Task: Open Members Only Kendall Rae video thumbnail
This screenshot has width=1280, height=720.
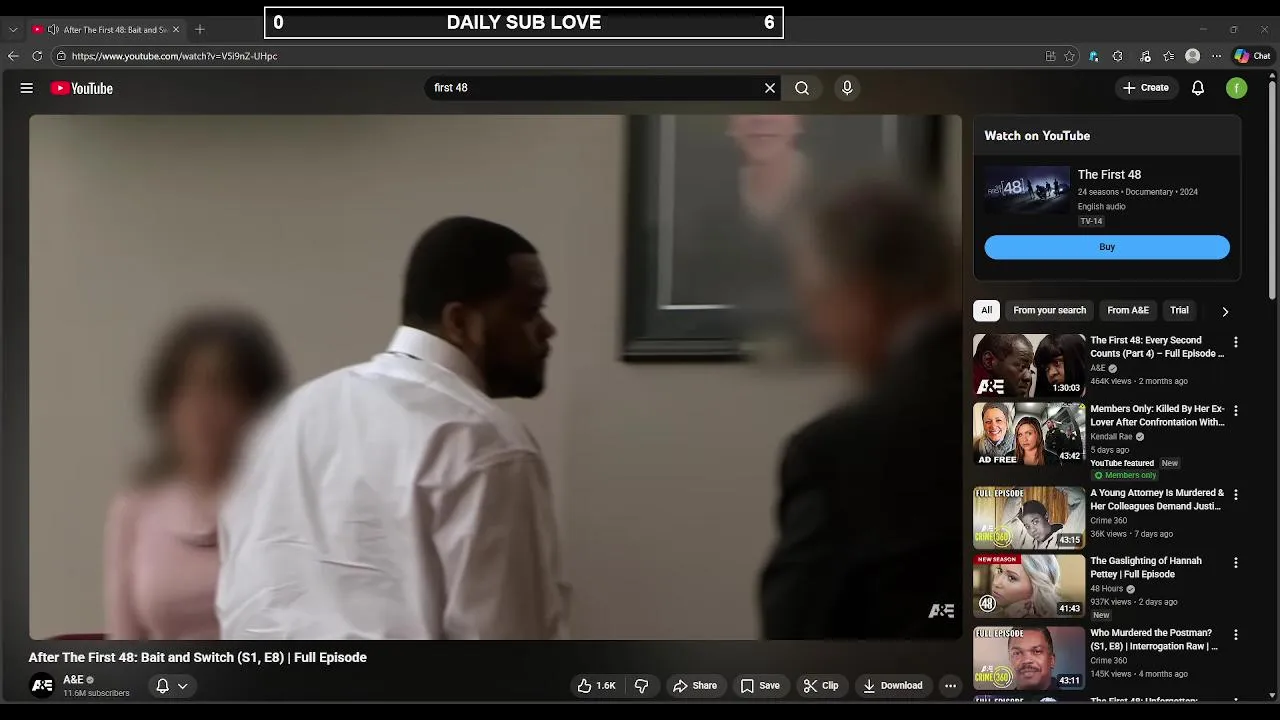Action: [1029, 434]
